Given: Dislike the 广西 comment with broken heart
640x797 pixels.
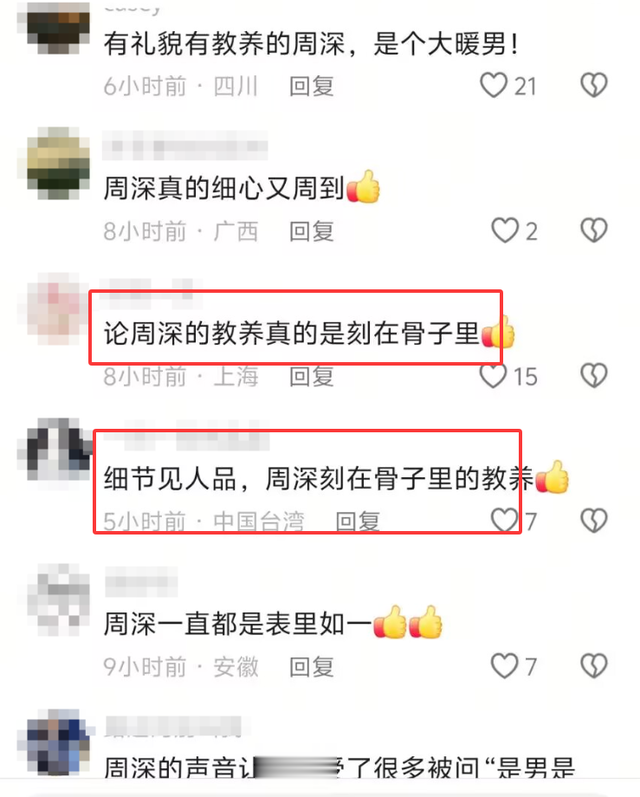Looking at the screenshot, I should pos(594,231).
